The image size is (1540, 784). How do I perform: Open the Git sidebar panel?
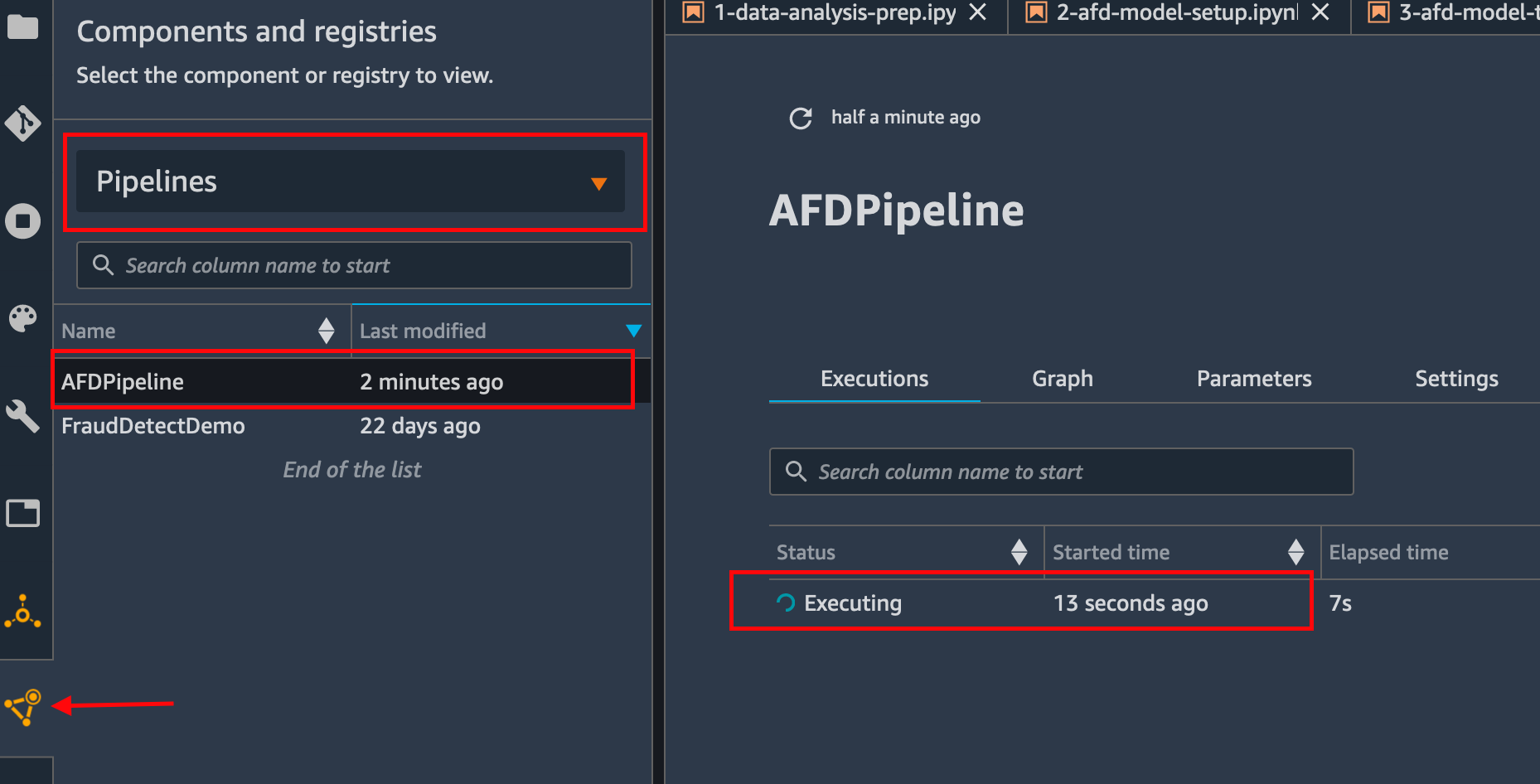22,123
